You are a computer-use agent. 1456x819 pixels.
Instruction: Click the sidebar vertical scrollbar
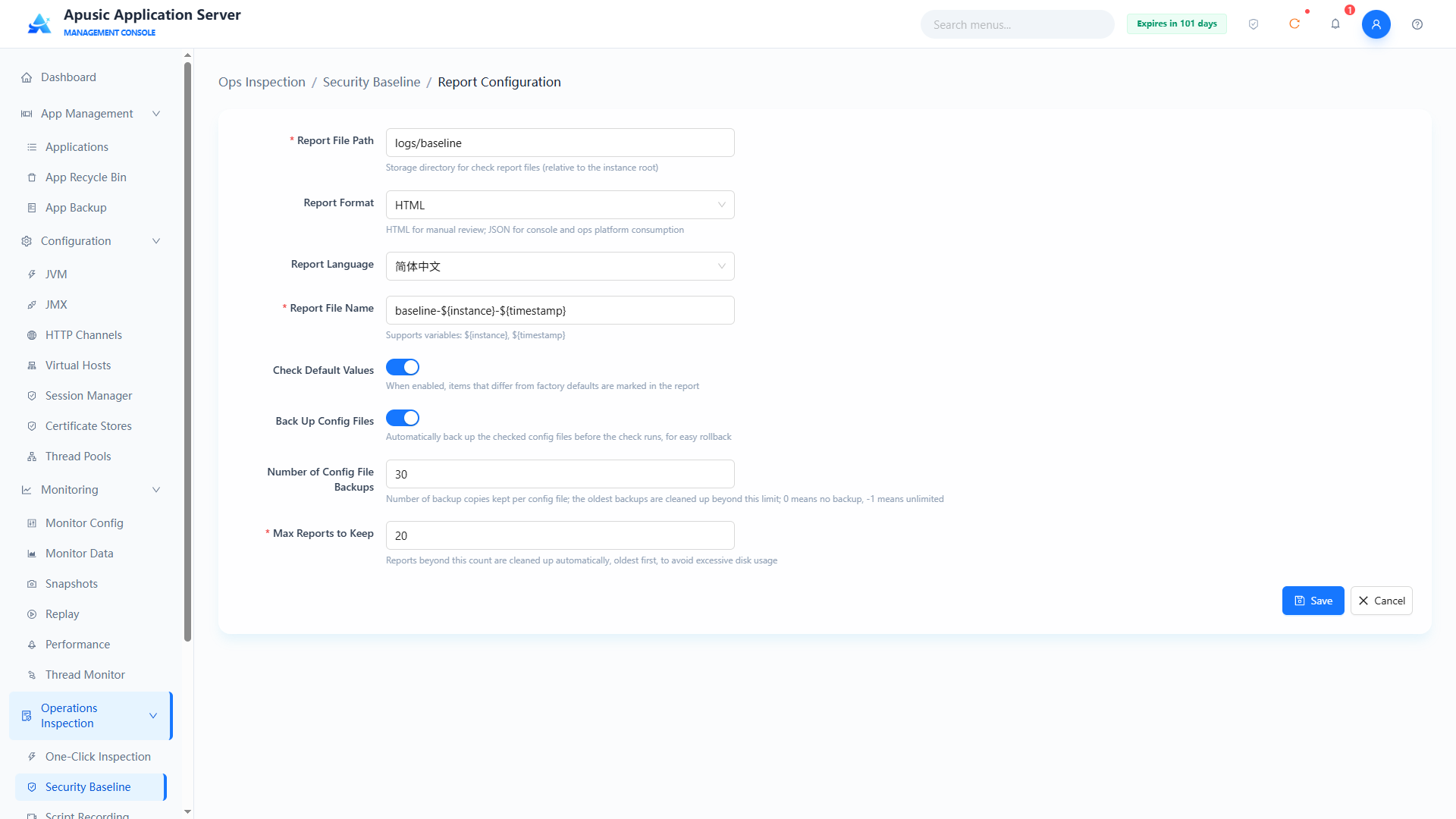[x=187, y=350]
